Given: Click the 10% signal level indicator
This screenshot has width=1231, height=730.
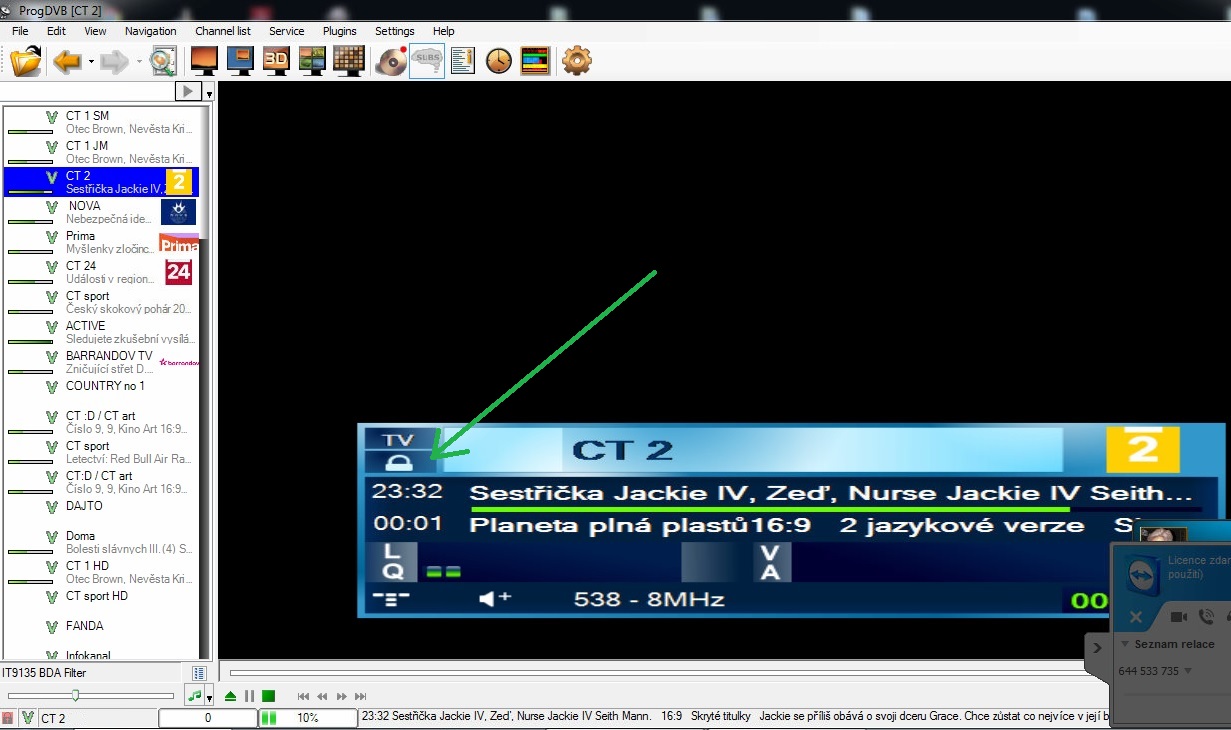Looking at the screenshot, I should tap(307, 718).
